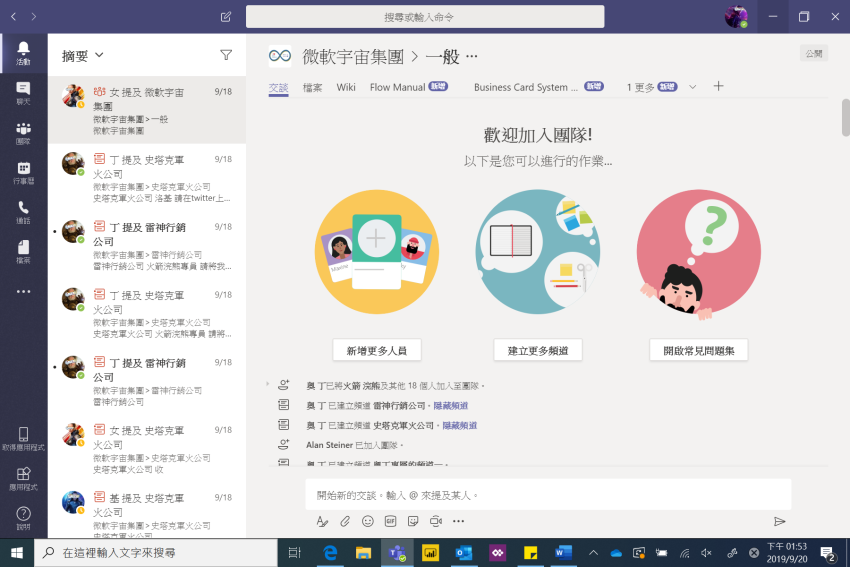Click the 新增更多人員 button
This screenshot has height=567, width=850.
tap(377, 350)
